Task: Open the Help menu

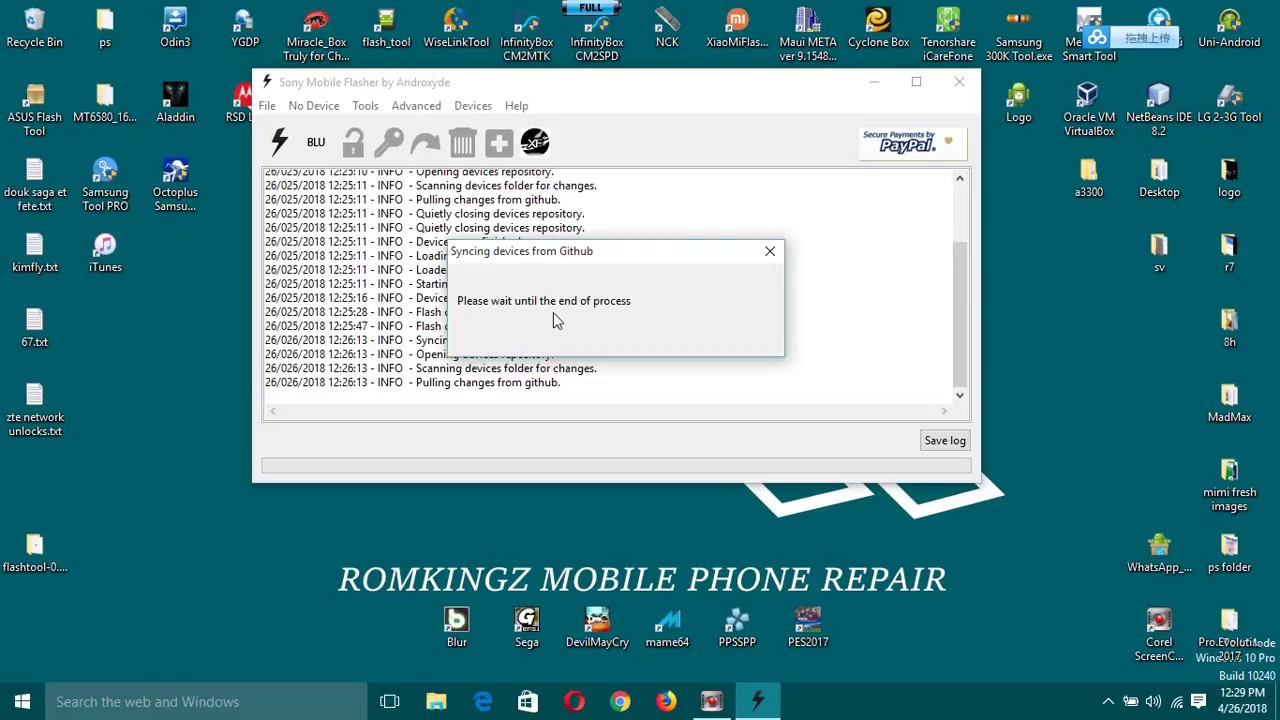Action: 517,106
